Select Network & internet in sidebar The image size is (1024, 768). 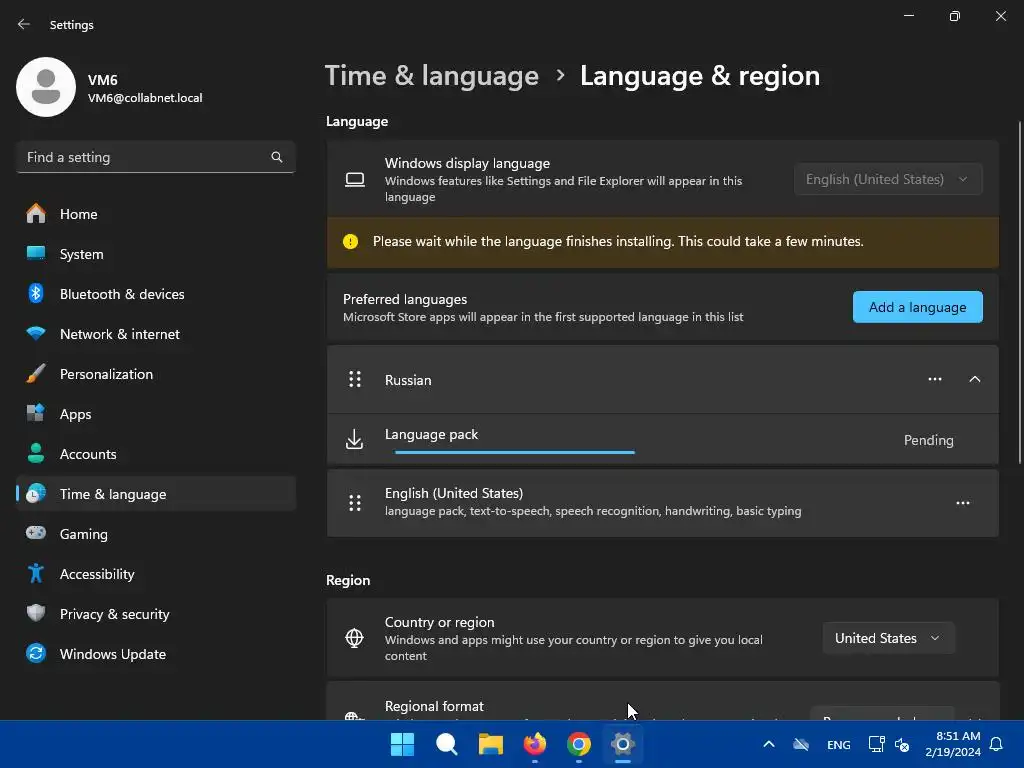coord(155,334)
